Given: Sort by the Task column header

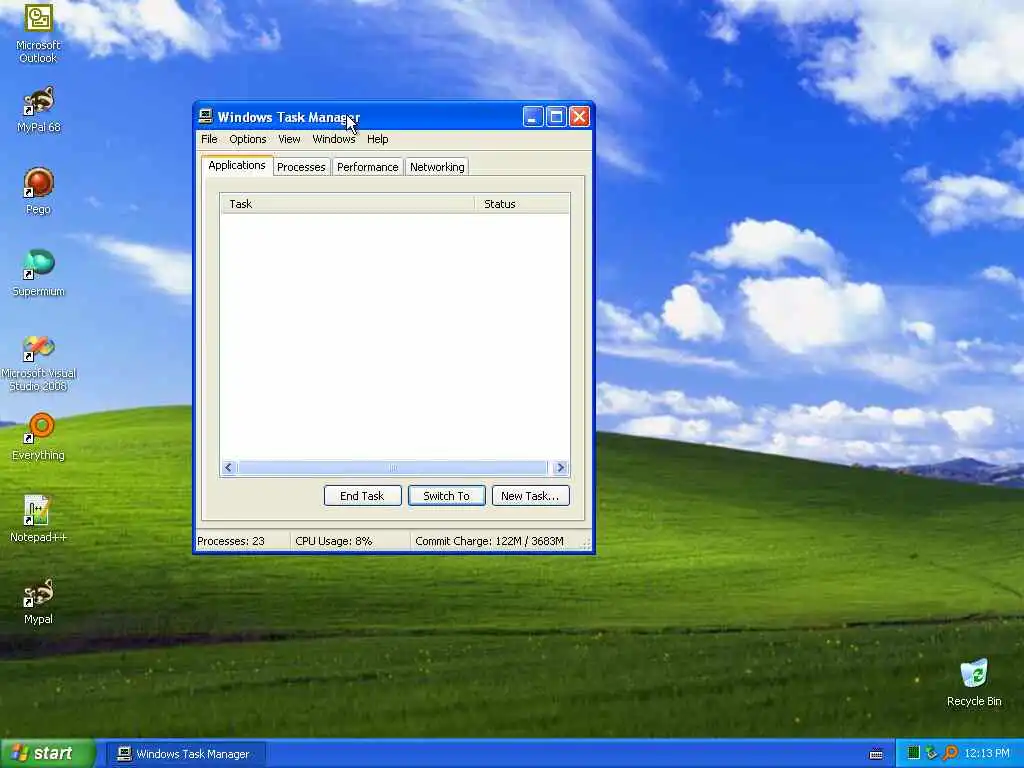Looking at the screenshot, I should coord(347,204).
